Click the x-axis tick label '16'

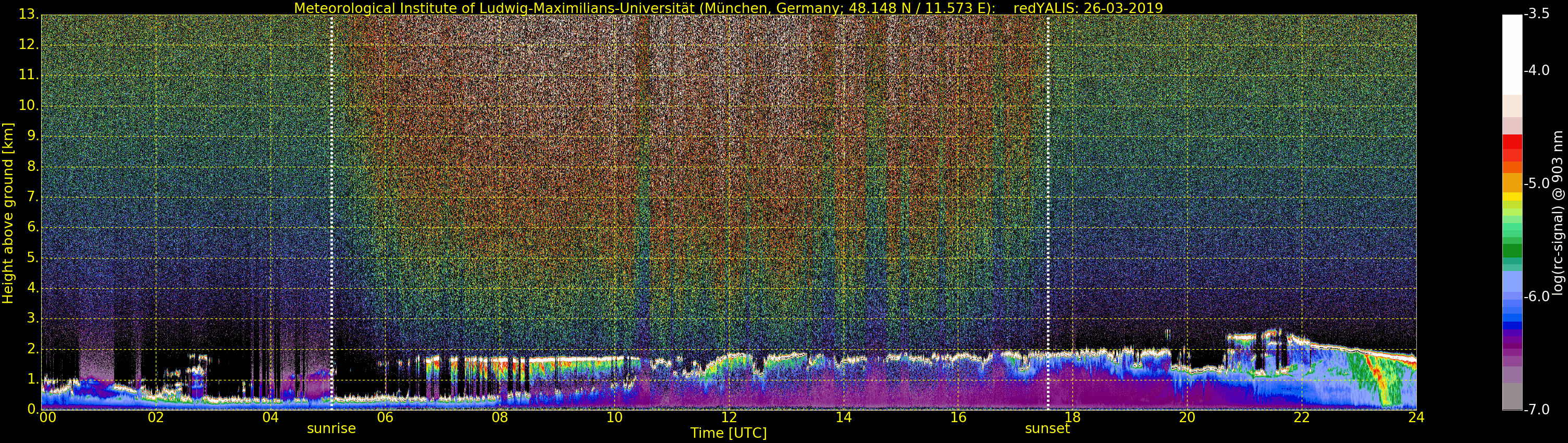[958, 417]
